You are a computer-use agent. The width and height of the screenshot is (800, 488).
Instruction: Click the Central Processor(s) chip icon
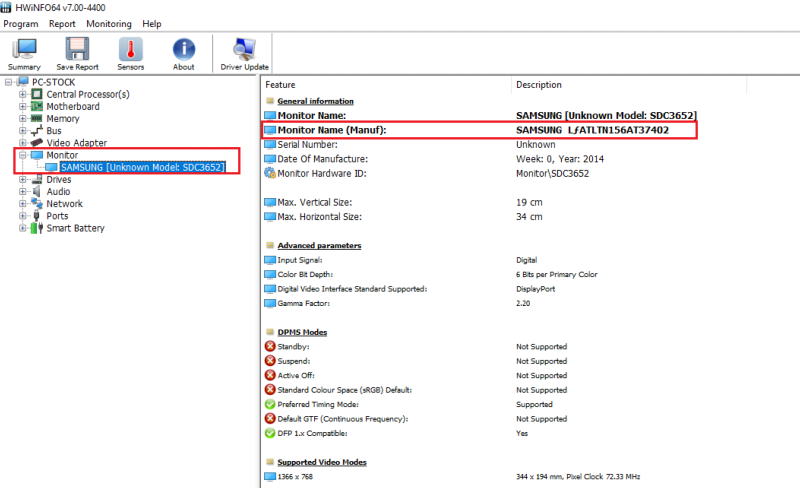[37, 94]
